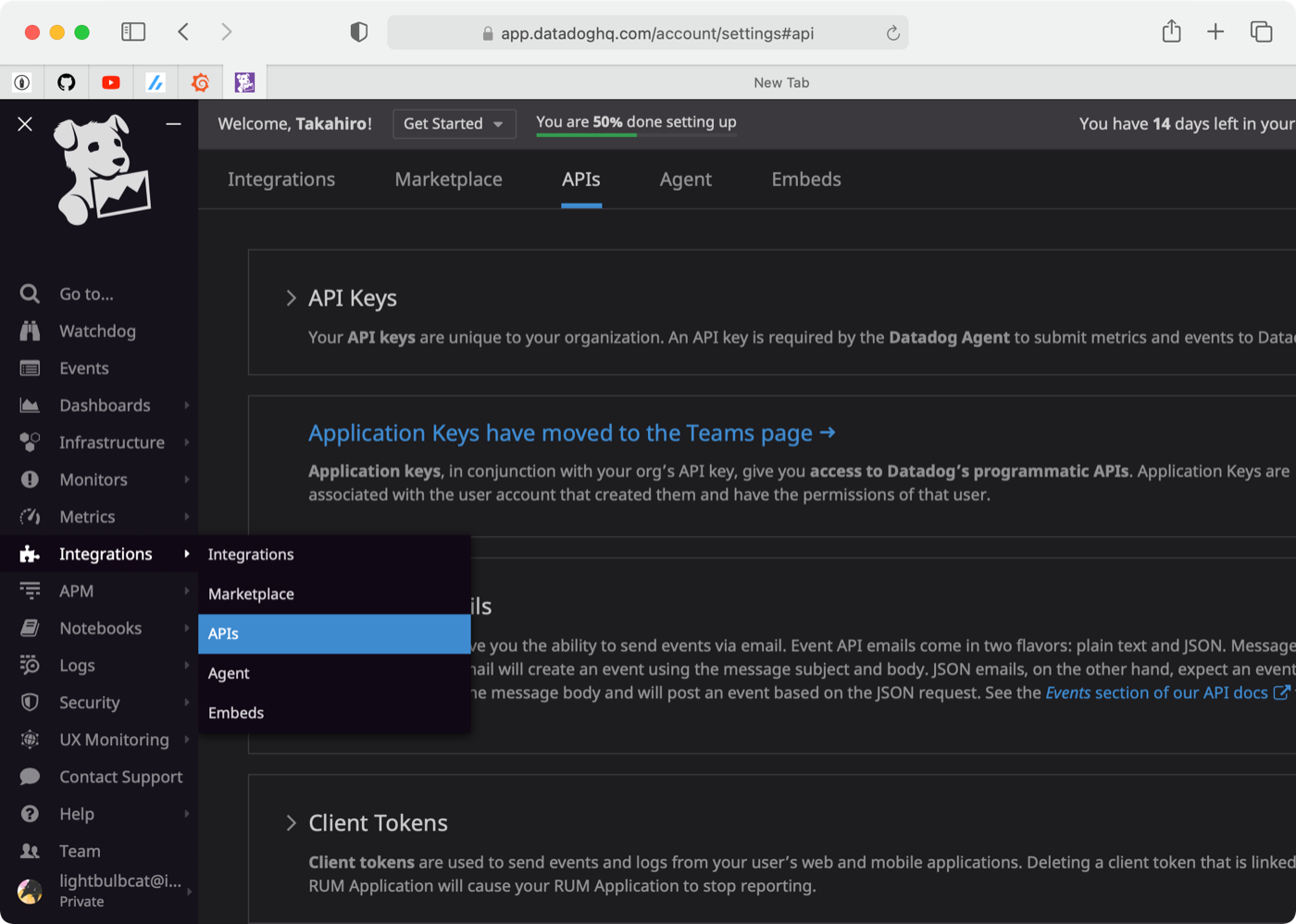This screenshot has height=924, width=1296.
Task: Expand Monitors submenu arrow
Action: [x=187, y=479]
